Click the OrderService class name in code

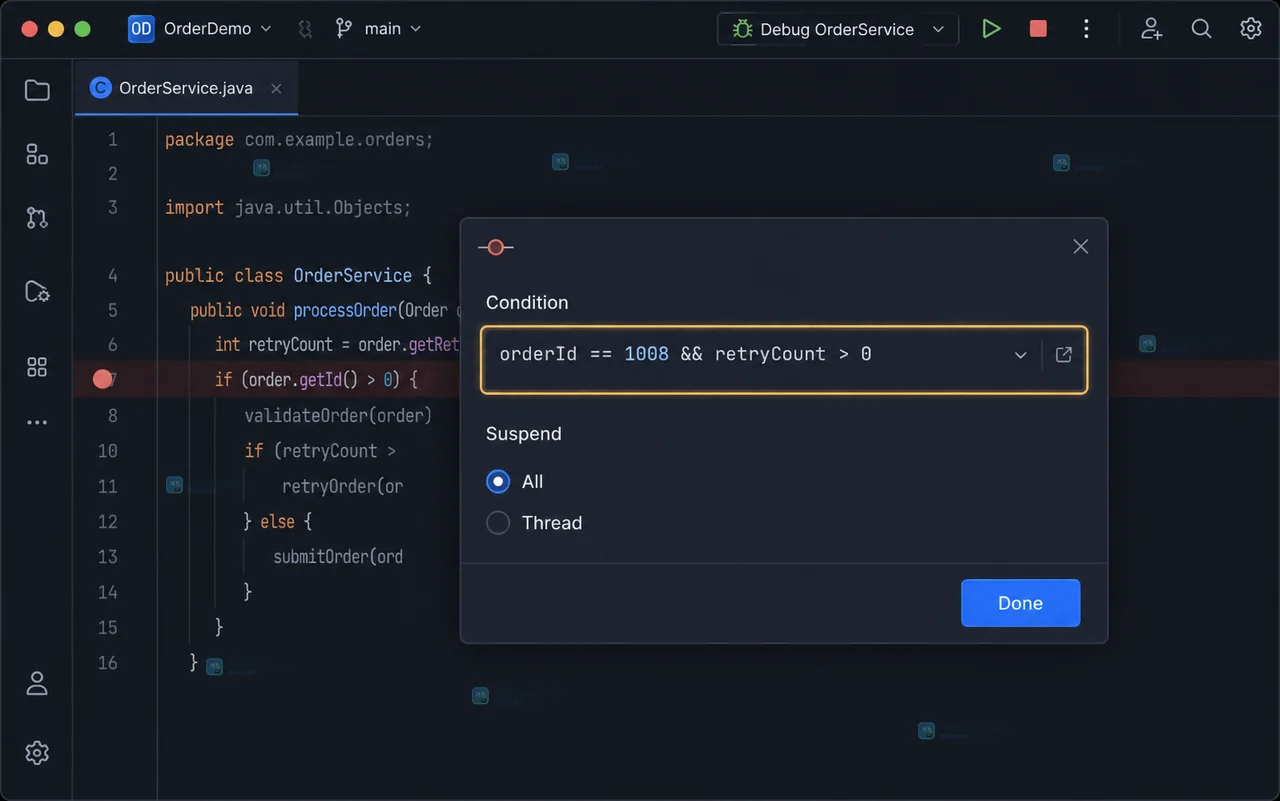pos(352,275)
